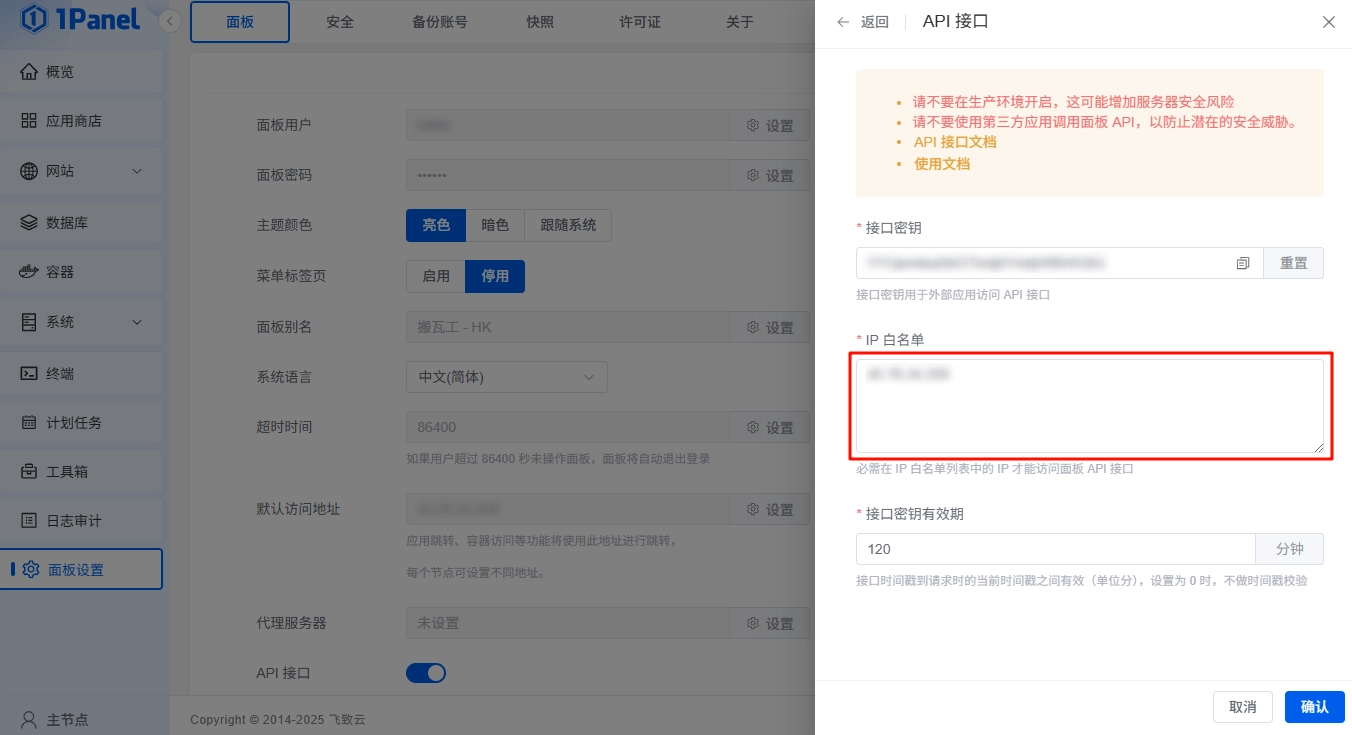Open the 概览 overview icon in sidebar

pos(29,71)
